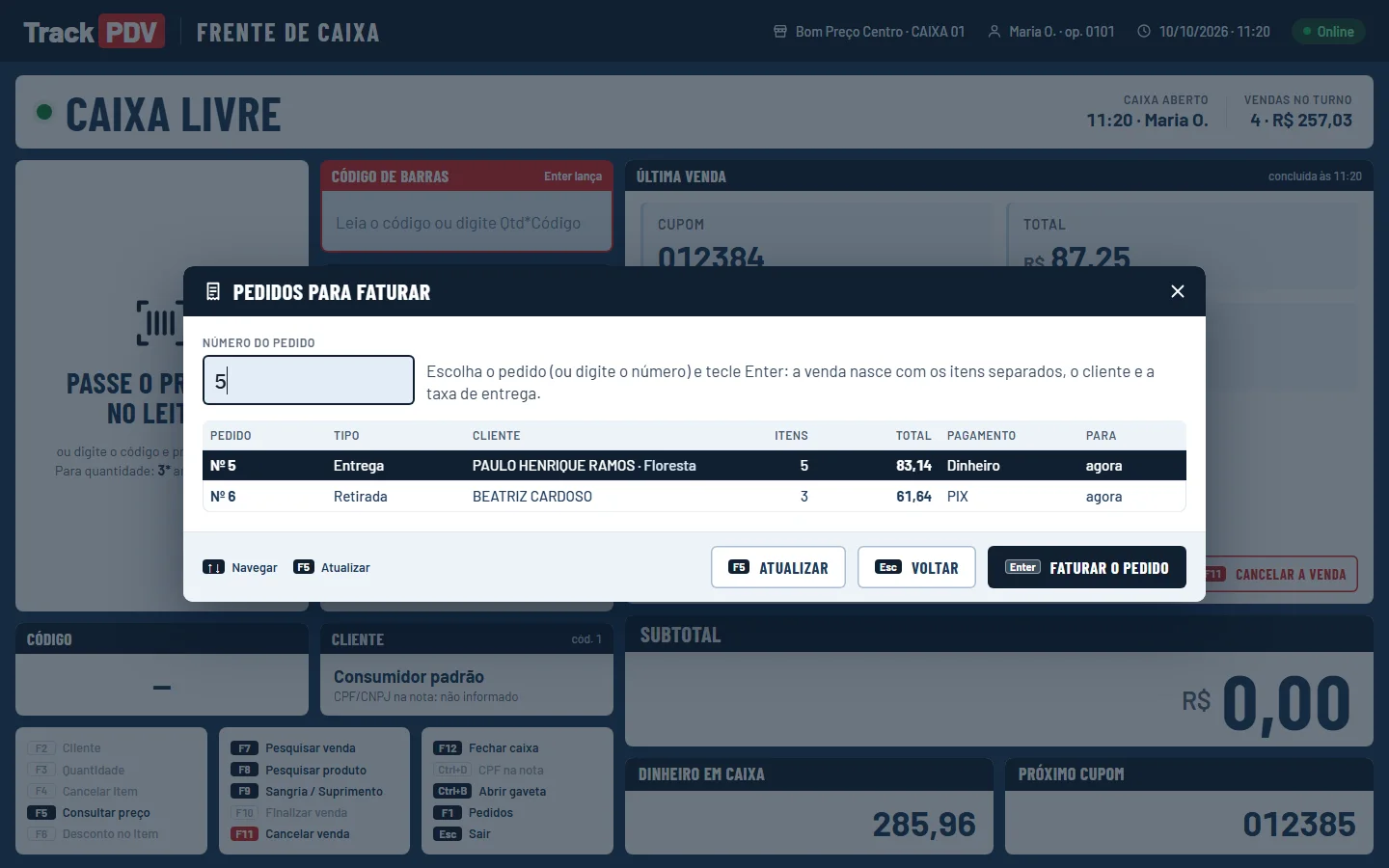The height and width of the screenshot is (868, 1389).
Task: Click the user icon beside Maria O.
Action: click(x=994, y=32)
